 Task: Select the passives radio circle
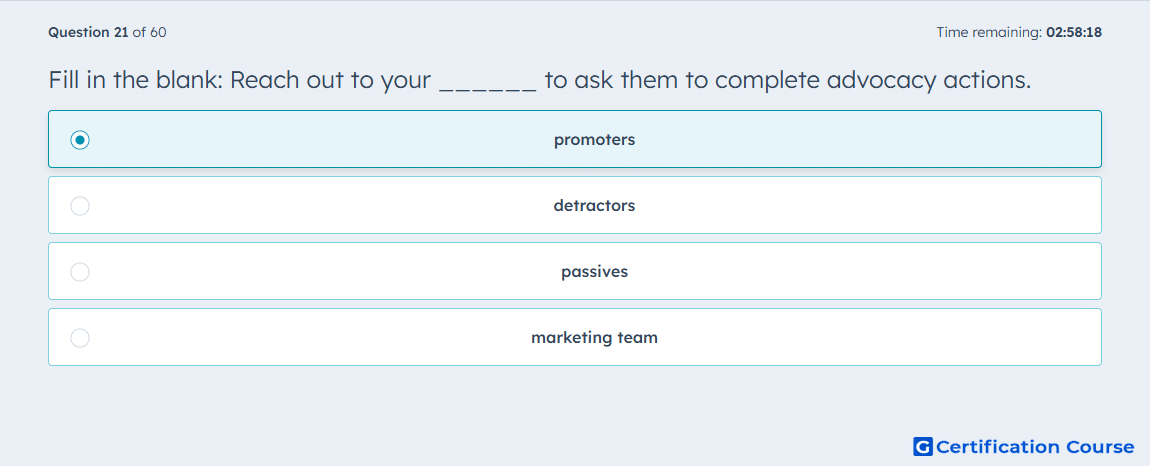coord(80,272)
